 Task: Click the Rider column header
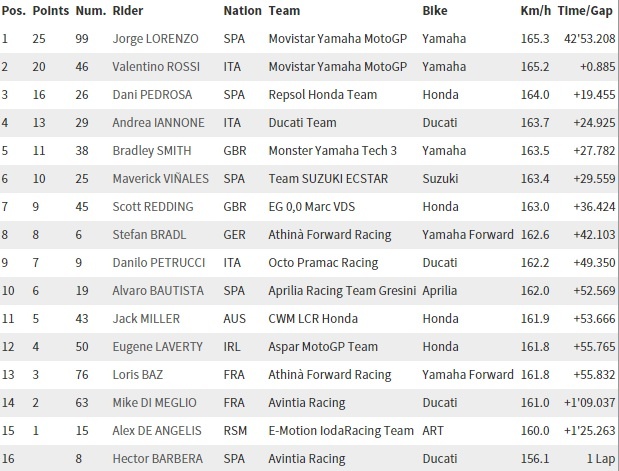point(126,11)
